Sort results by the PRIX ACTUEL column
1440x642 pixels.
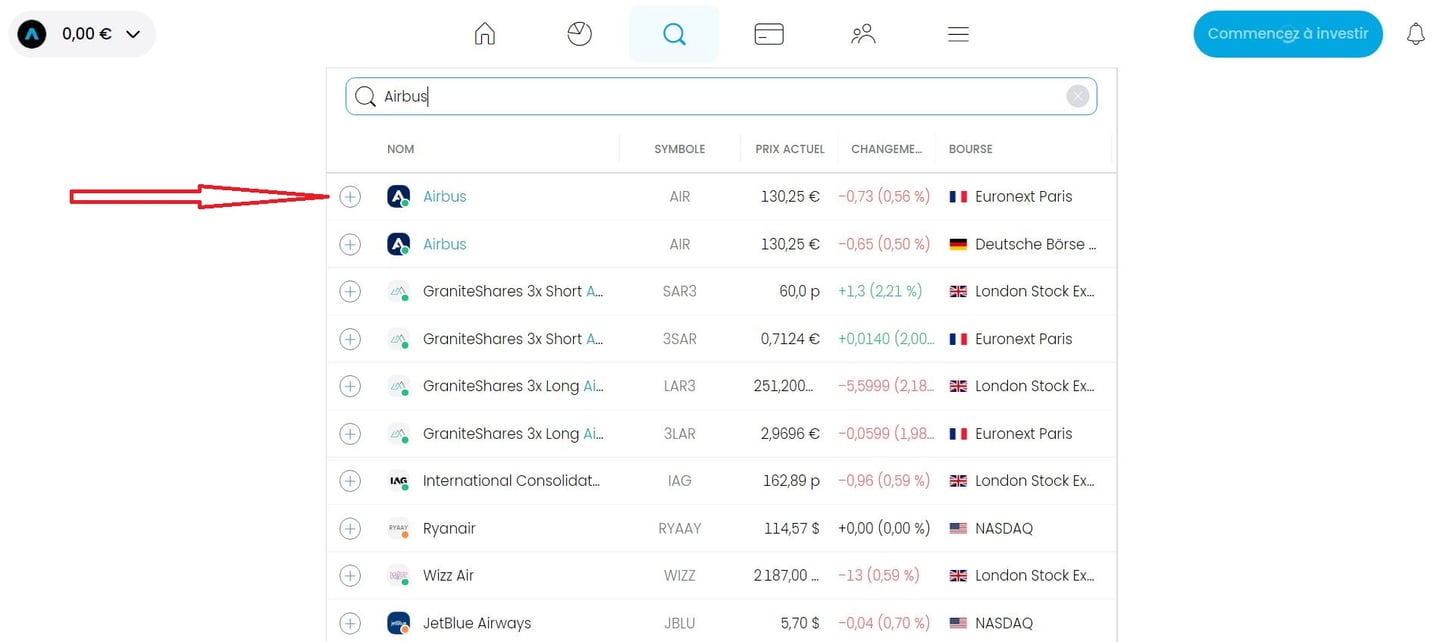(789, 148)
